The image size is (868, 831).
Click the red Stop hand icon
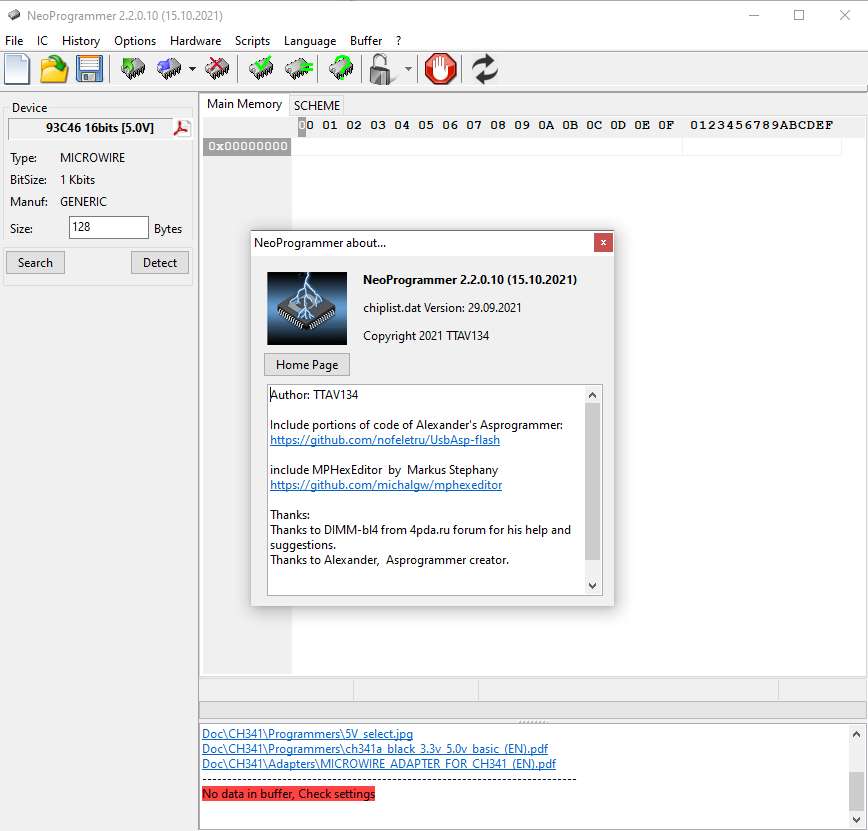click(441, 69)
